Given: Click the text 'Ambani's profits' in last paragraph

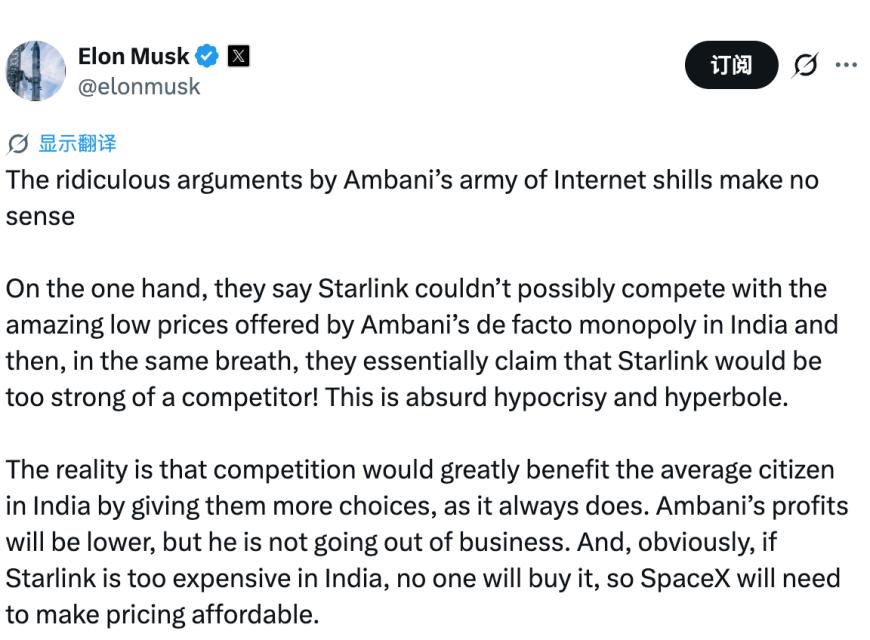Looking at the screenshot, I should [x=752, y=506].
